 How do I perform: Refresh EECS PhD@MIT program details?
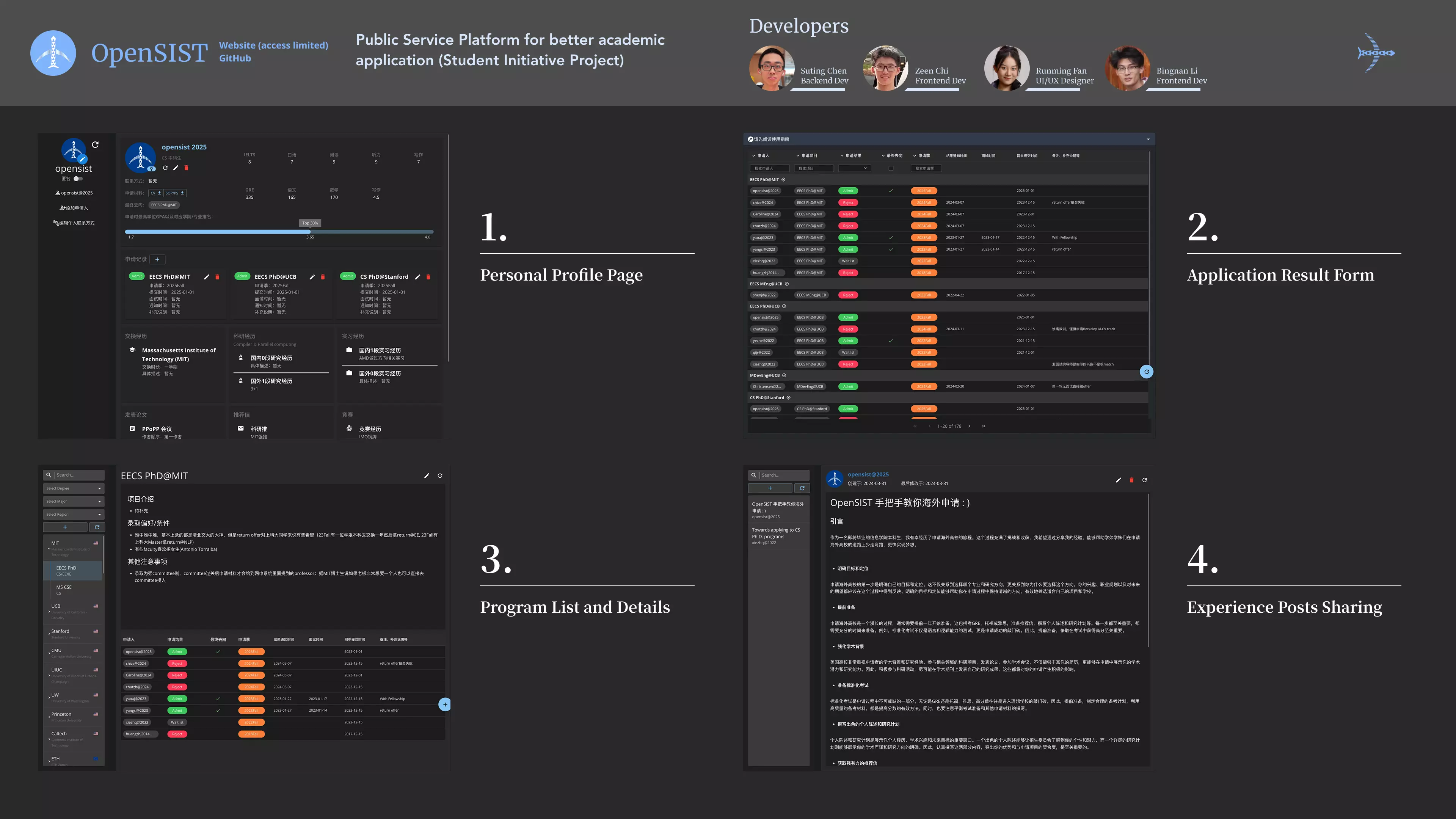(x=440, y=476)
